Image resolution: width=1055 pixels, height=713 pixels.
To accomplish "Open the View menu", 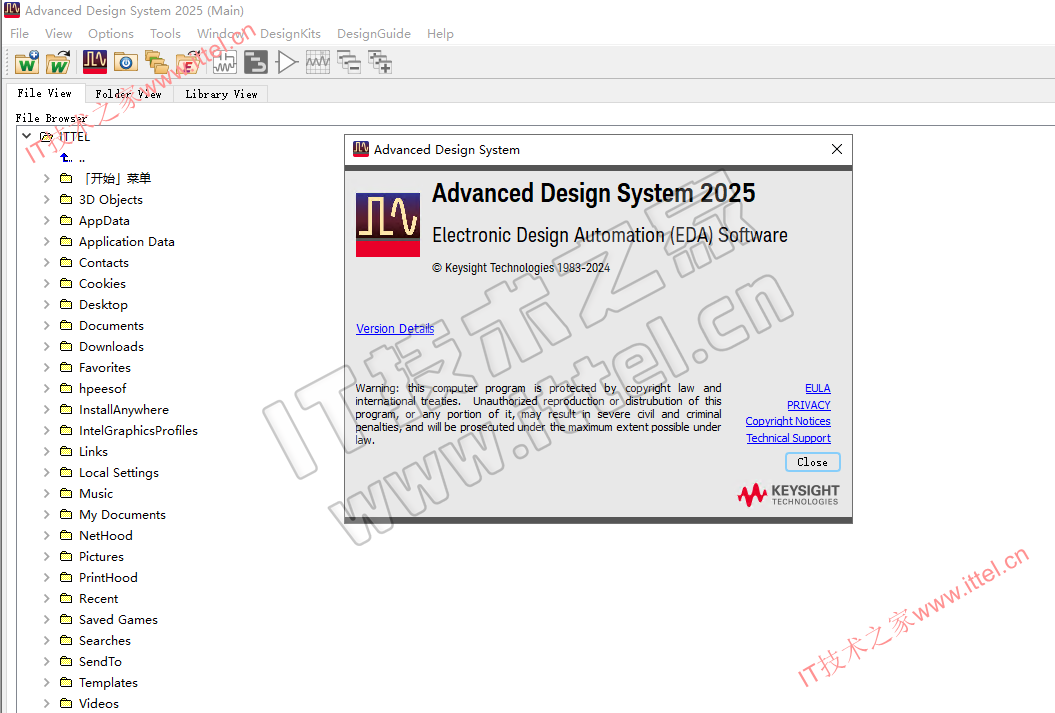I will click(x=59, y=34).
